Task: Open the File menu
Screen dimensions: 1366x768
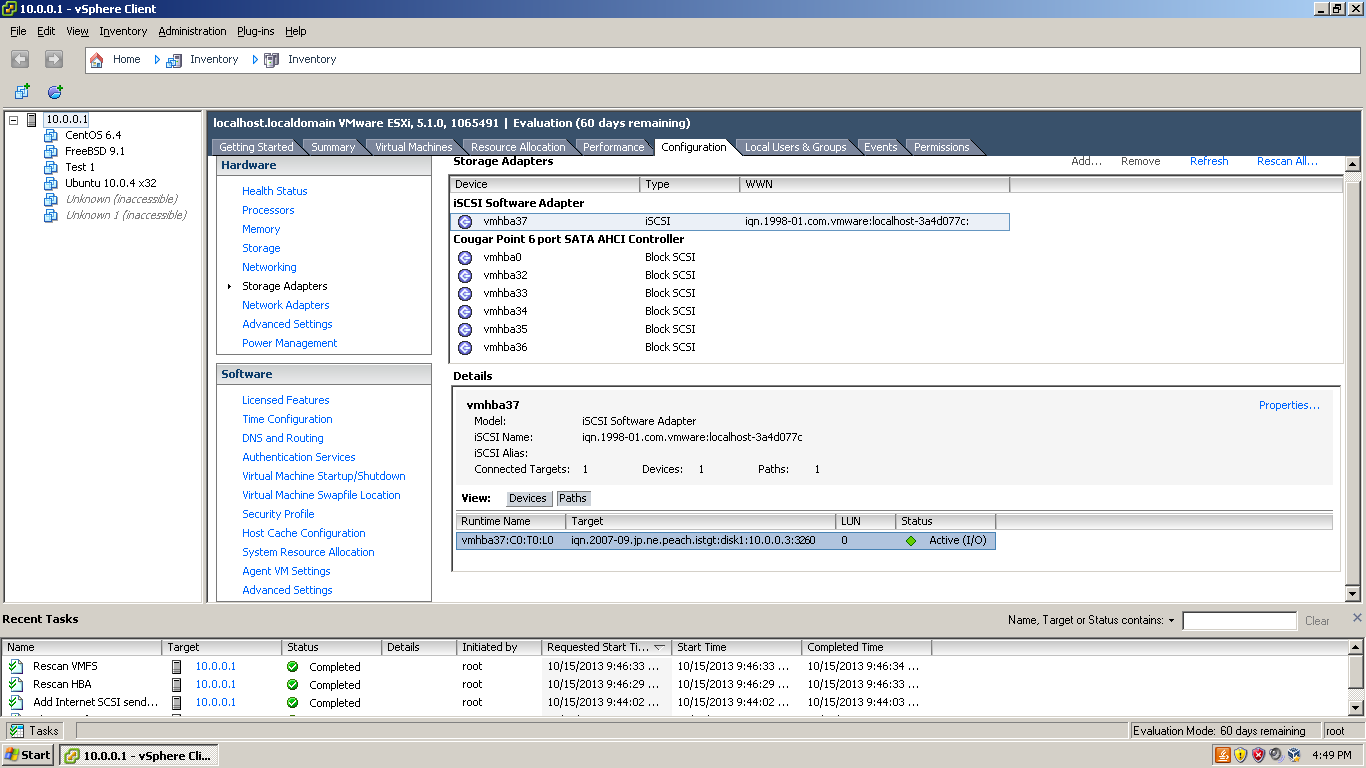Action: (18, 31)
